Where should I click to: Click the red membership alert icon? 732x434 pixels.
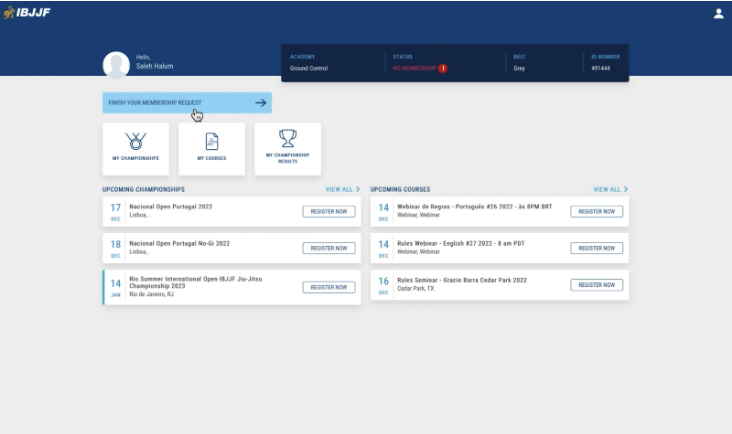click(443, 68)
